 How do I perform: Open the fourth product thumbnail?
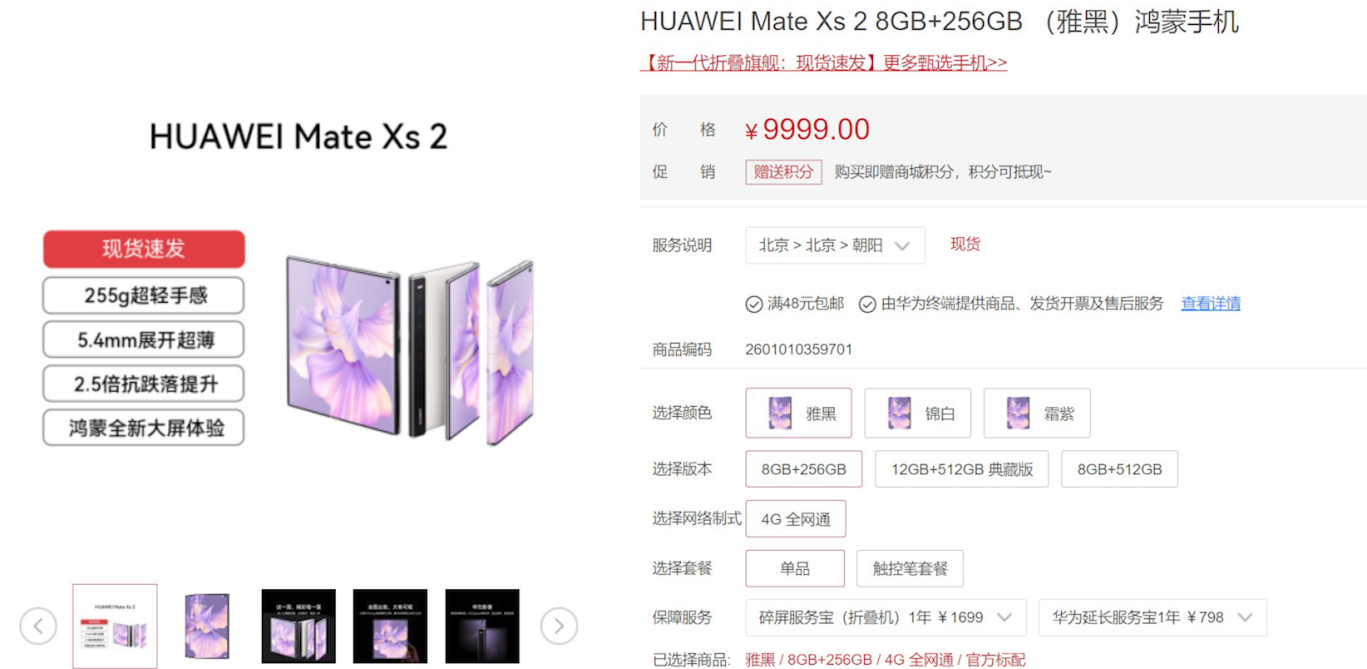[390, 626]
